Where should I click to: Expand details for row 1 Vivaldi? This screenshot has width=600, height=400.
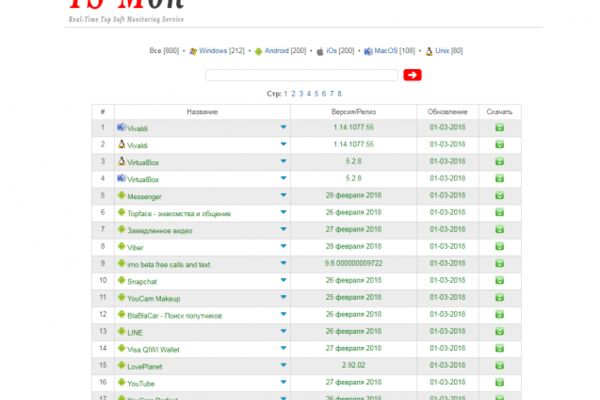tap(283, 127)
